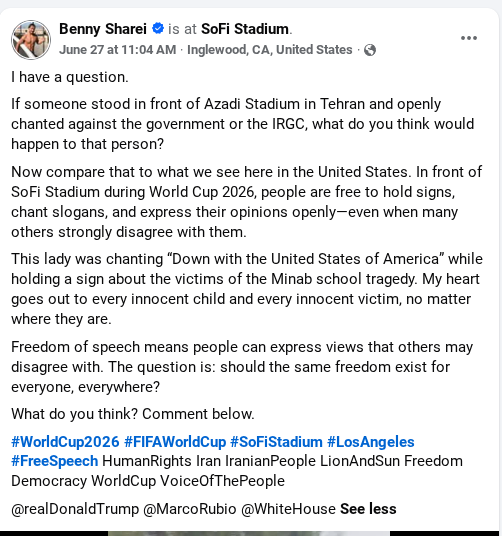Open Benny Sharei's profile picture

point(31,40)
